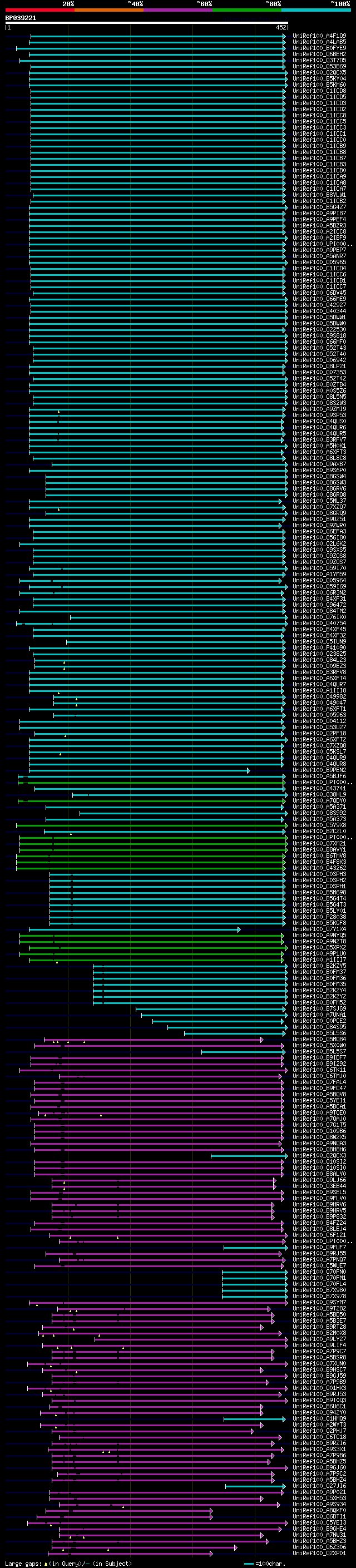Open hit UniRef100_A4F1Q9

click(x=319, y=36)
